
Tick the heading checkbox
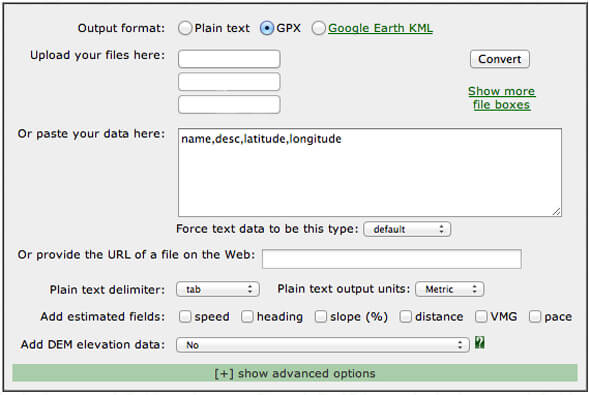click(247, 316)
